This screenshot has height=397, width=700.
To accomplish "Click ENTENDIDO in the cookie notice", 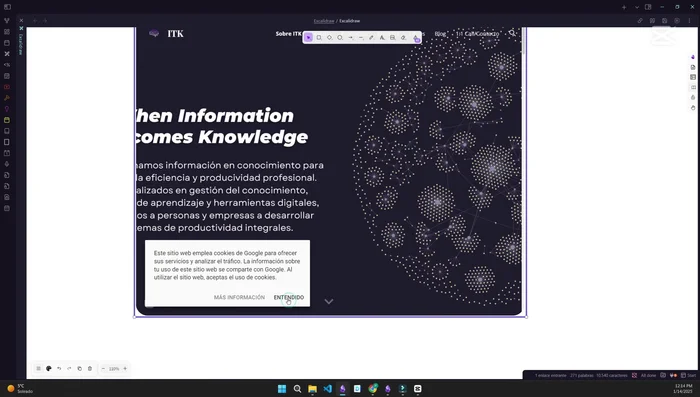I will tap(288, 297).
